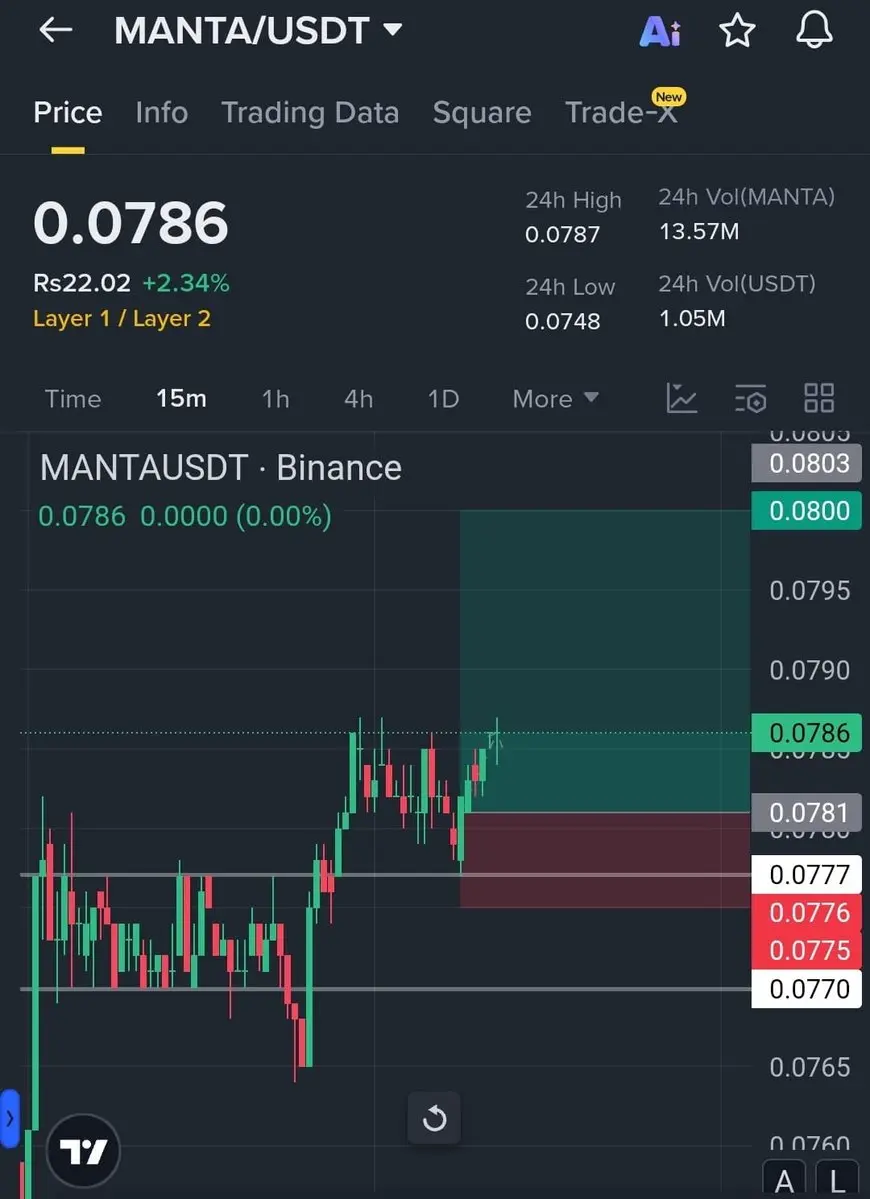Screen dimensions: 870x1199
Task: Open chart settings icon
Action: point(750,398)
